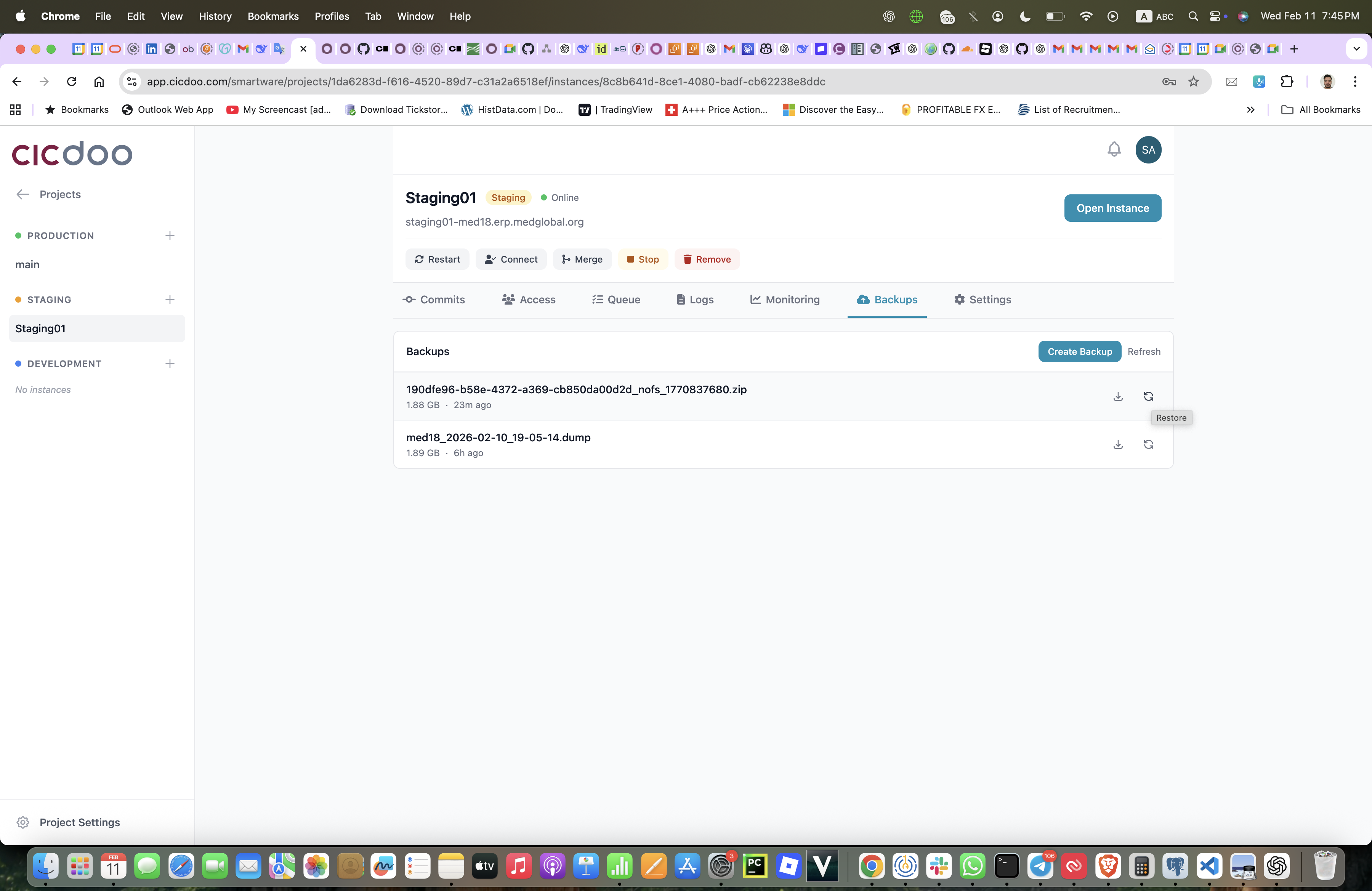This screenshot has width=1372, height=891.
Task: Add a new Production instance
Action: [x=170, y=236]
